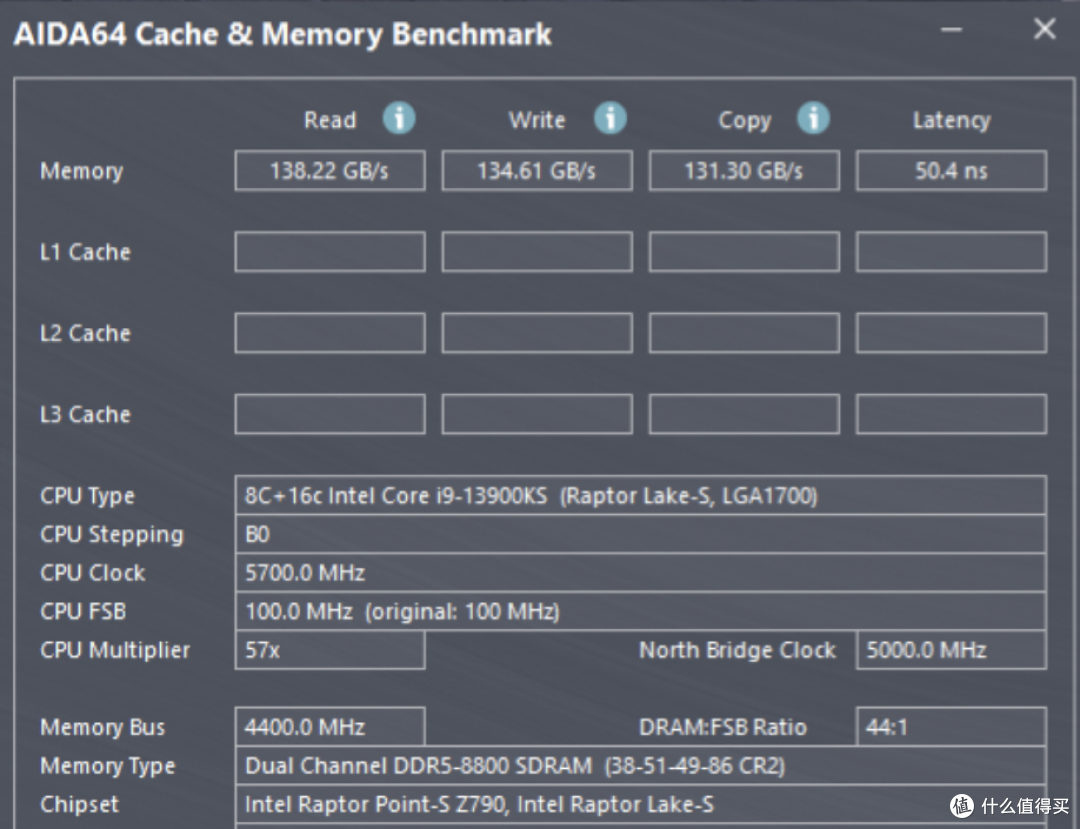Select the Memory Type field showing DDR5-8800

pyautogui.click(x=640, y=766)
